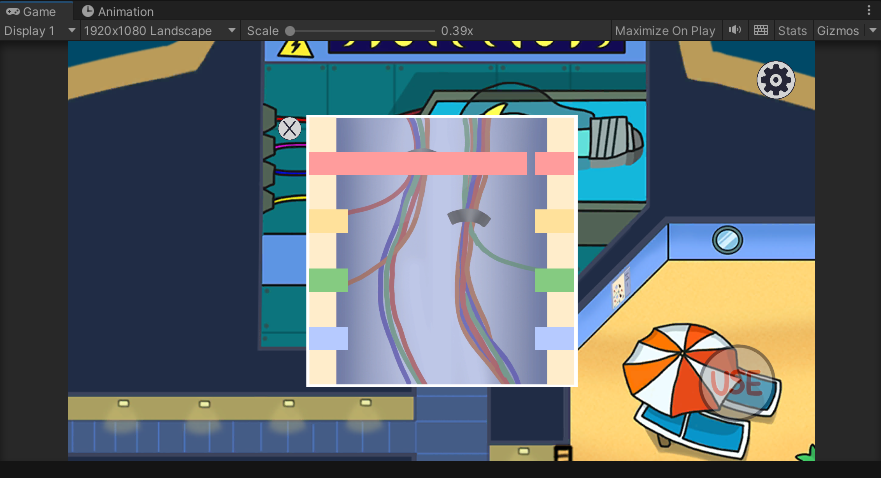Click the yellow high-voltage warning sign
Screen dimensions: 881x478
tap(295, 48)
